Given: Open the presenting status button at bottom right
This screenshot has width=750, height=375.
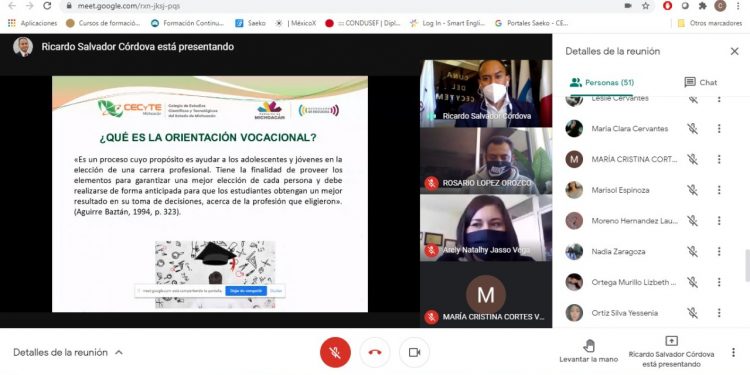Looking at the screenshot, I should [671, 352].
